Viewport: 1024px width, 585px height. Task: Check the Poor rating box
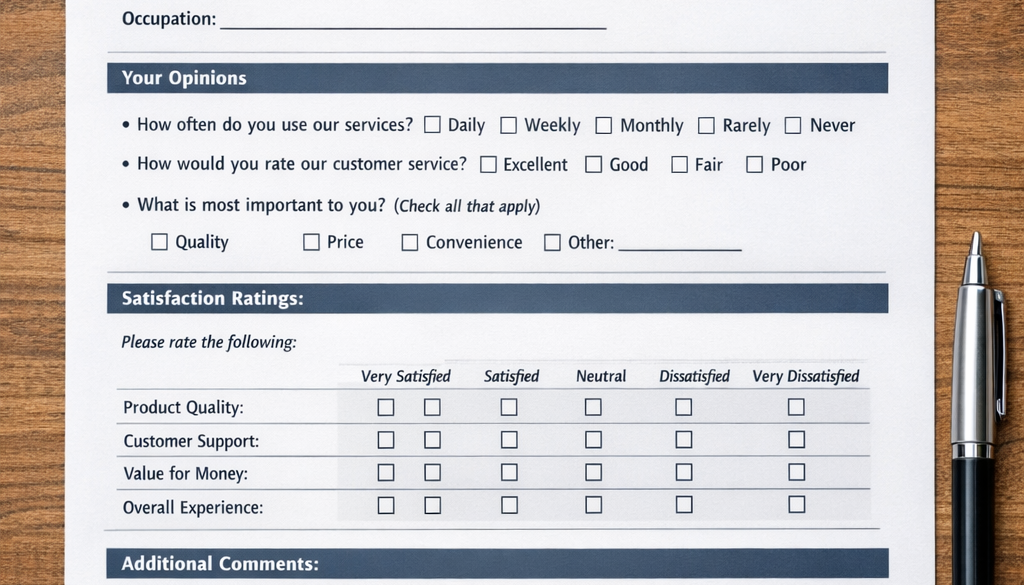tap(755, 164)
